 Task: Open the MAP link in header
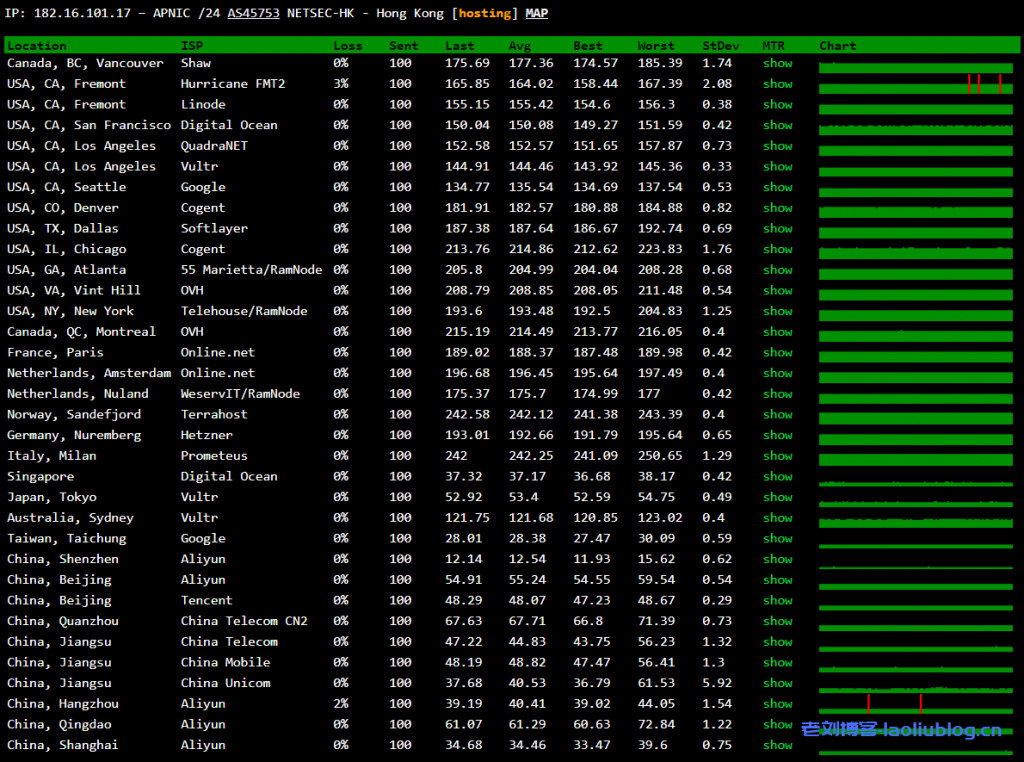tap(536, 13)
